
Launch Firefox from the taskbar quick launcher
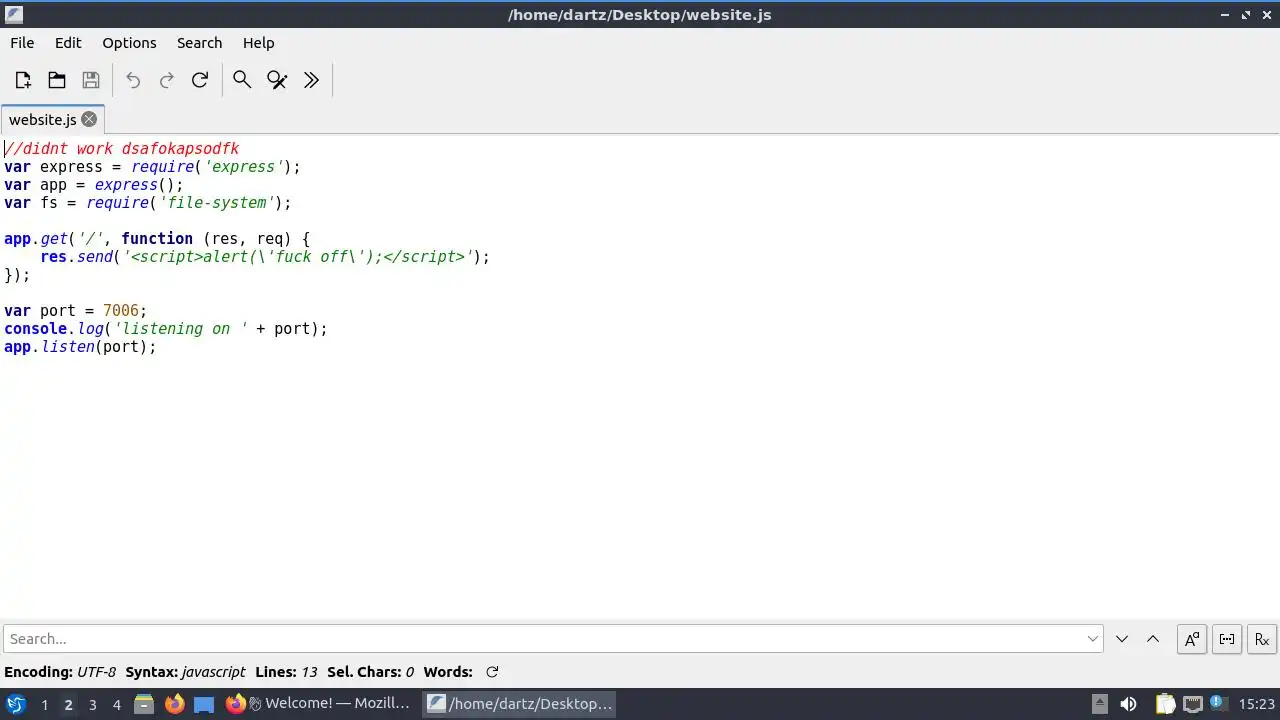tap(174, 704)
